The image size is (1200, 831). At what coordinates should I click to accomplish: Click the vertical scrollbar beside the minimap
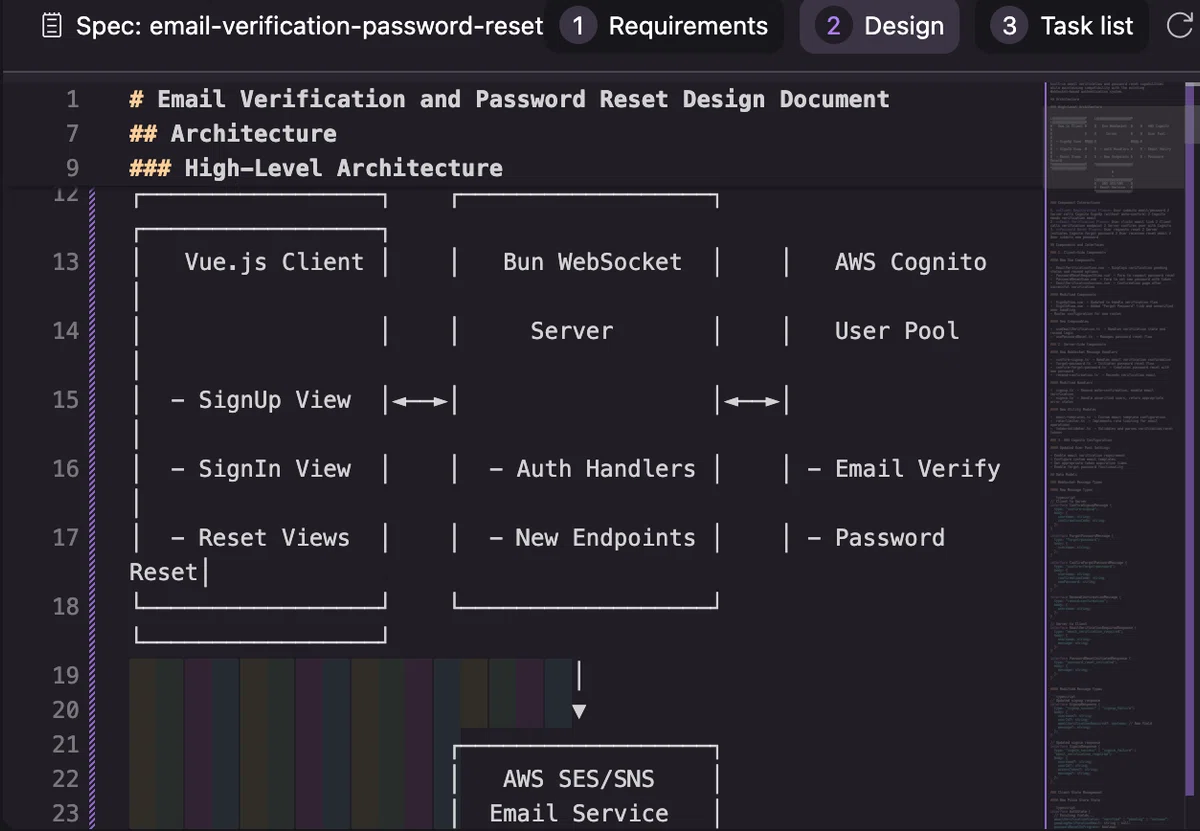(1190, 455)
